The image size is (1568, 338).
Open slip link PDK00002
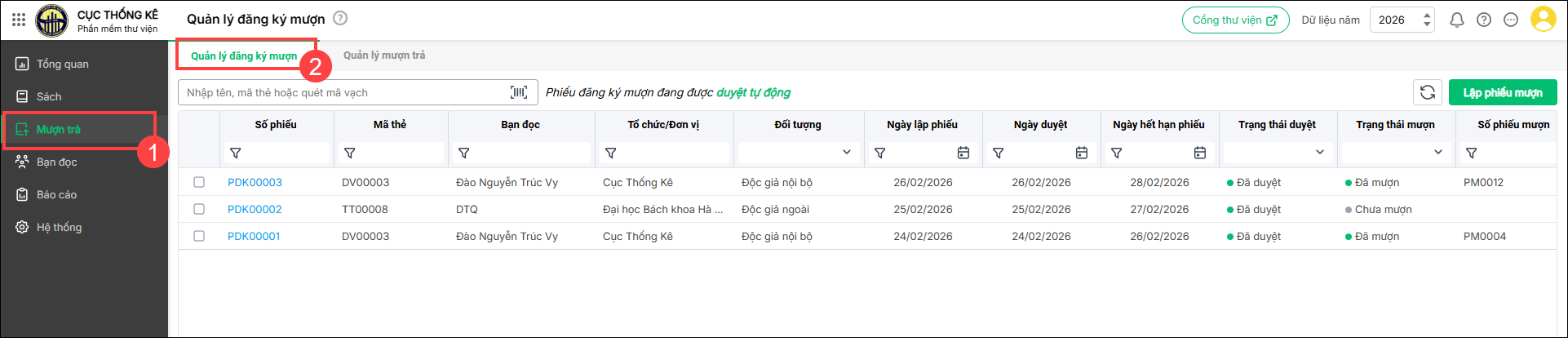(255, 209)
